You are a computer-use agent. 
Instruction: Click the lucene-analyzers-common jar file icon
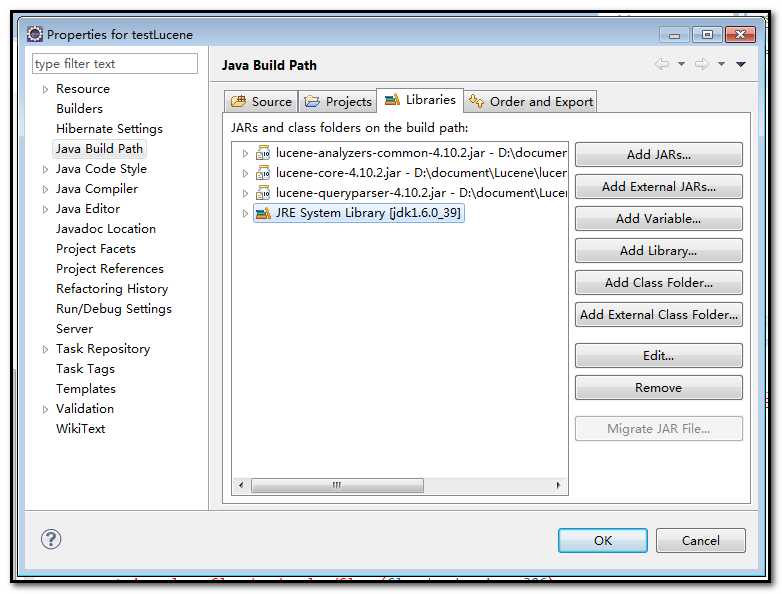click(263, 153)
